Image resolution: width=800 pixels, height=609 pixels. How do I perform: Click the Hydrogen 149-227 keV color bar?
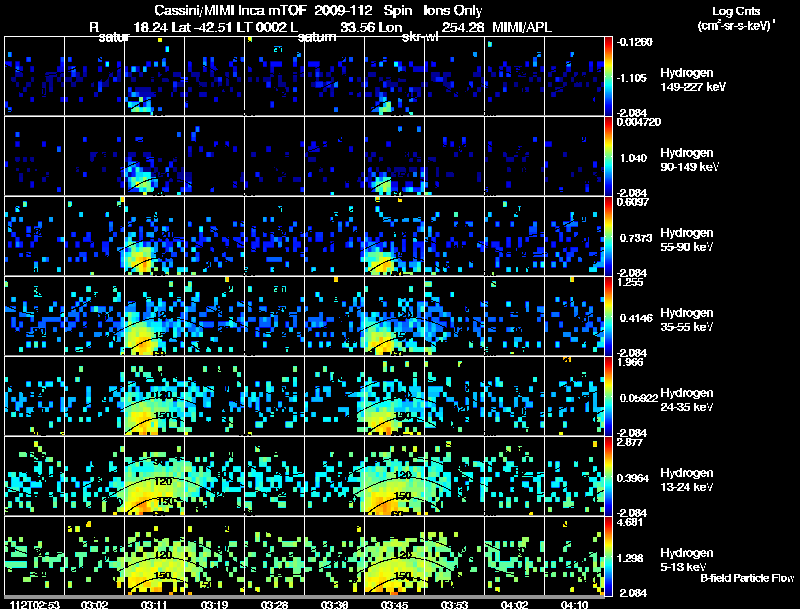pyautogui.click(x=608, y=77)
